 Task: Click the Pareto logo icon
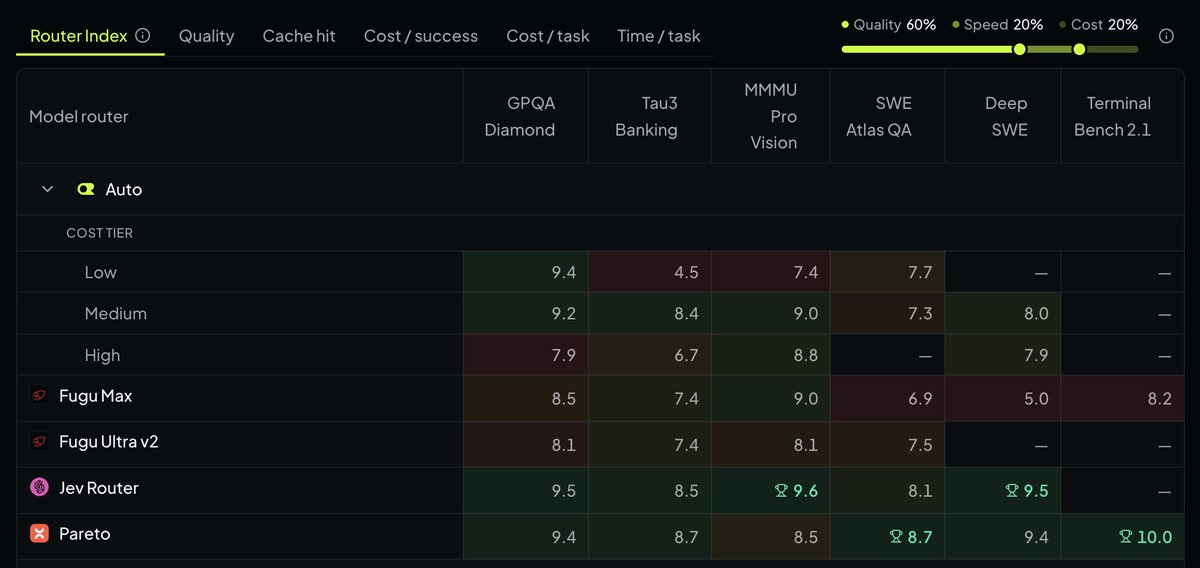[39, 534]
